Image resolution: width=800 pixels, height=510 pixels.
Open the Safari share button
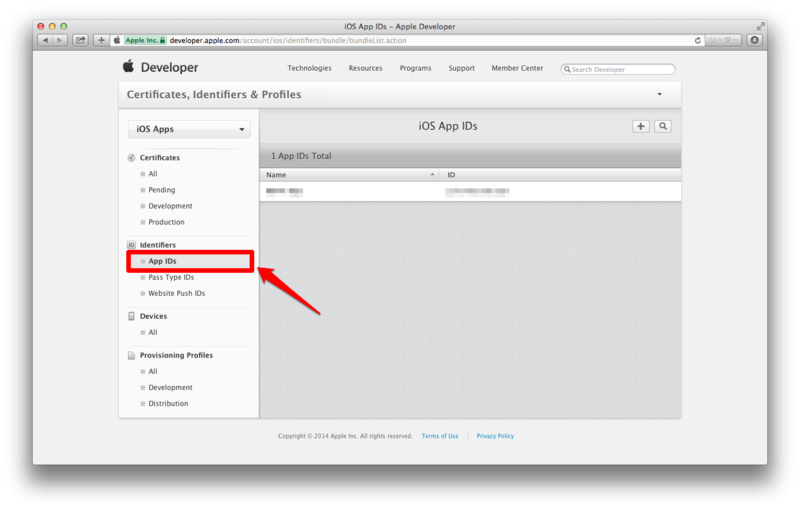(80, 40)
